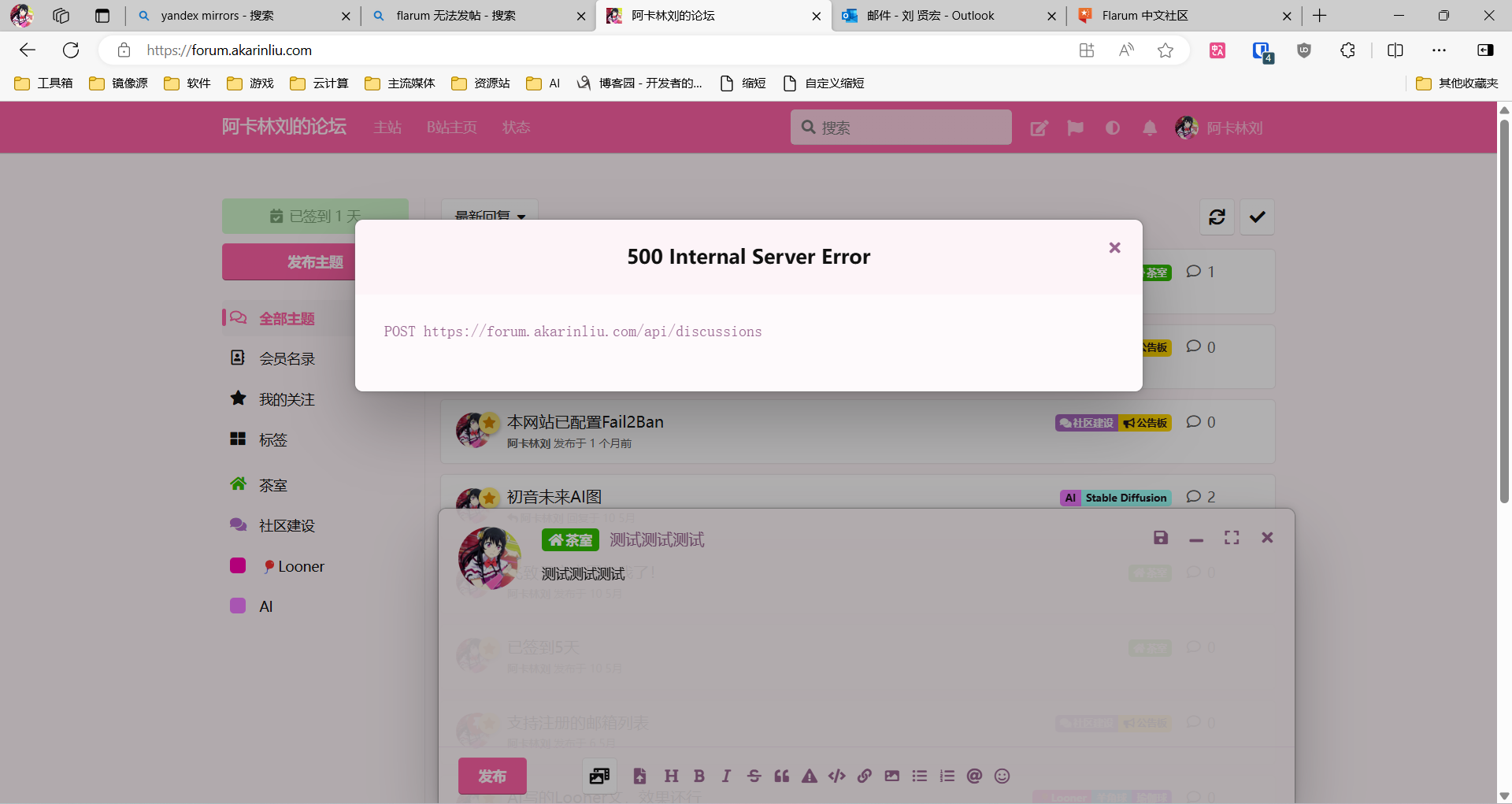Open the notifications bell icon

[x=1150, y=128]
